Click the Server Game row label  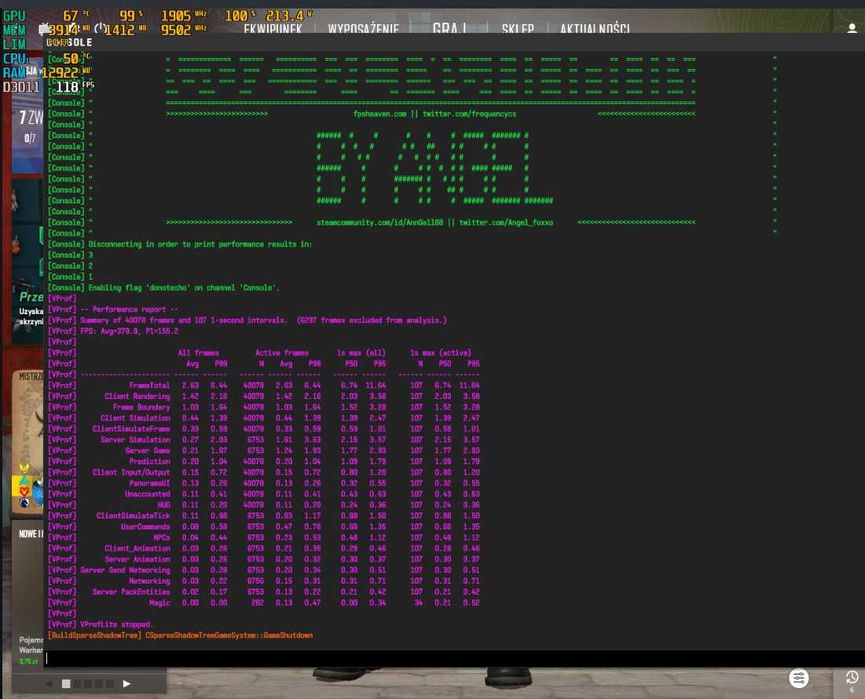click(x=147, y=450)
